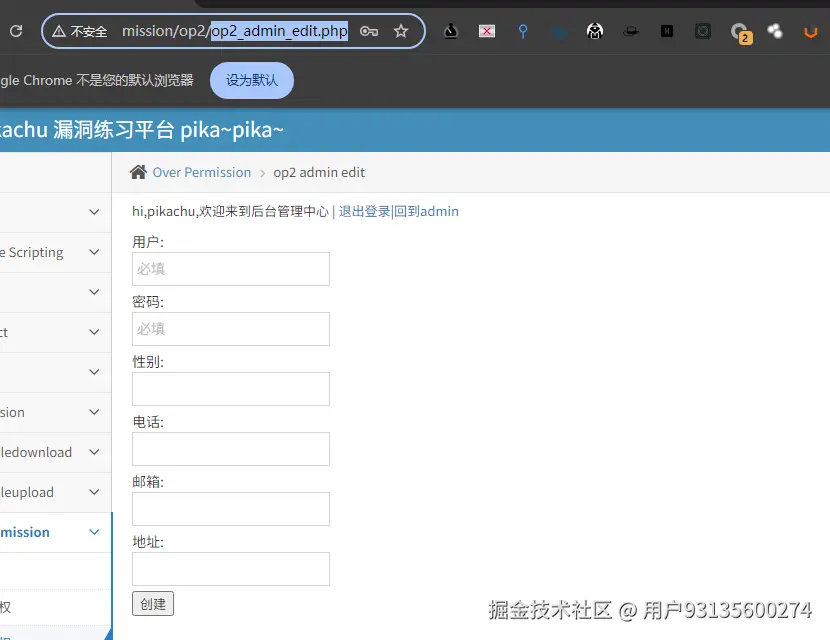Expand the 'sion' sidebar row chevron
The width and height of the screenshot is (830, 640).
pos(94,412)
